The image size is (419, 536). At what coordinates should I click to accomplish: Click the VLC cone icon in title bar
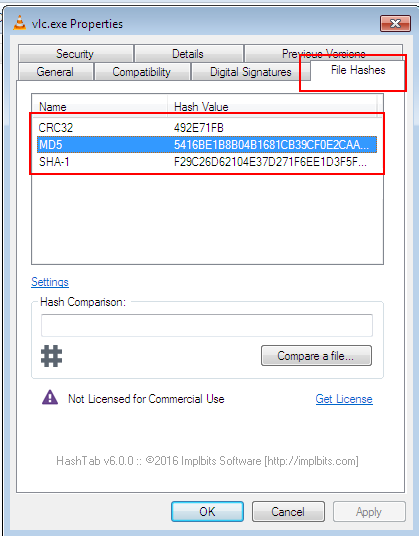(19, 23)
